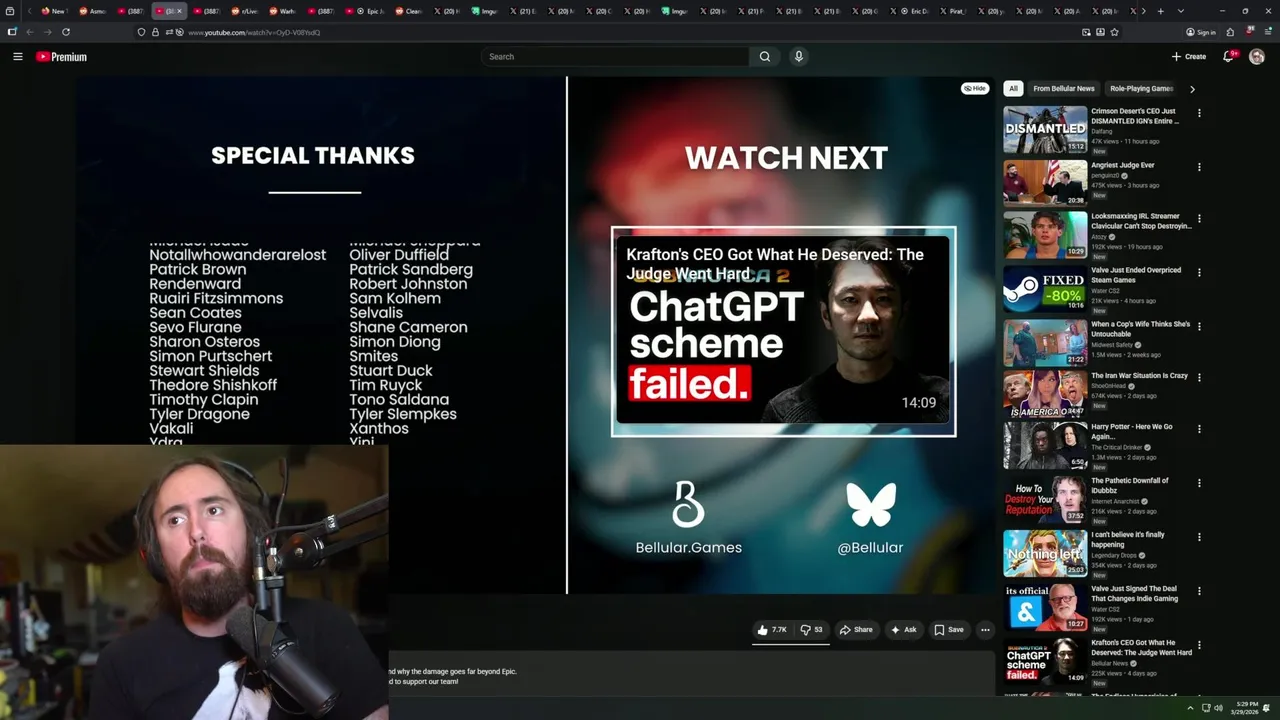Open the taskbar volume control
The width and height of the screenshot is (1280, 720).
click(x=1218, y=708)
